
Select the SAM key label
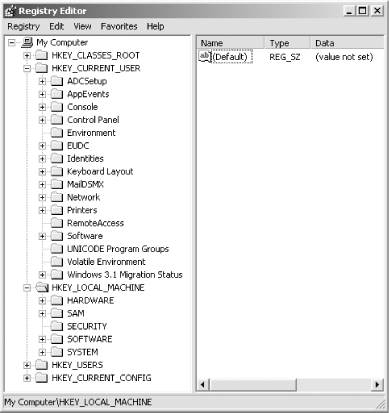76,314
